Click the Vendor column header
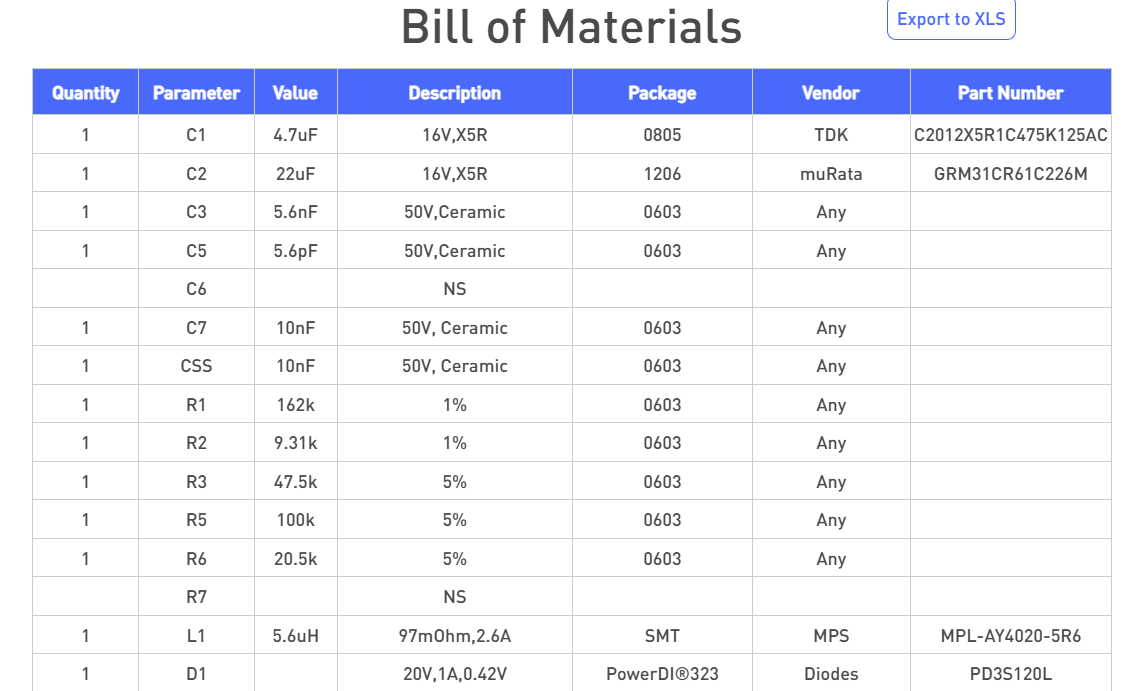 (x=831, y=93)
